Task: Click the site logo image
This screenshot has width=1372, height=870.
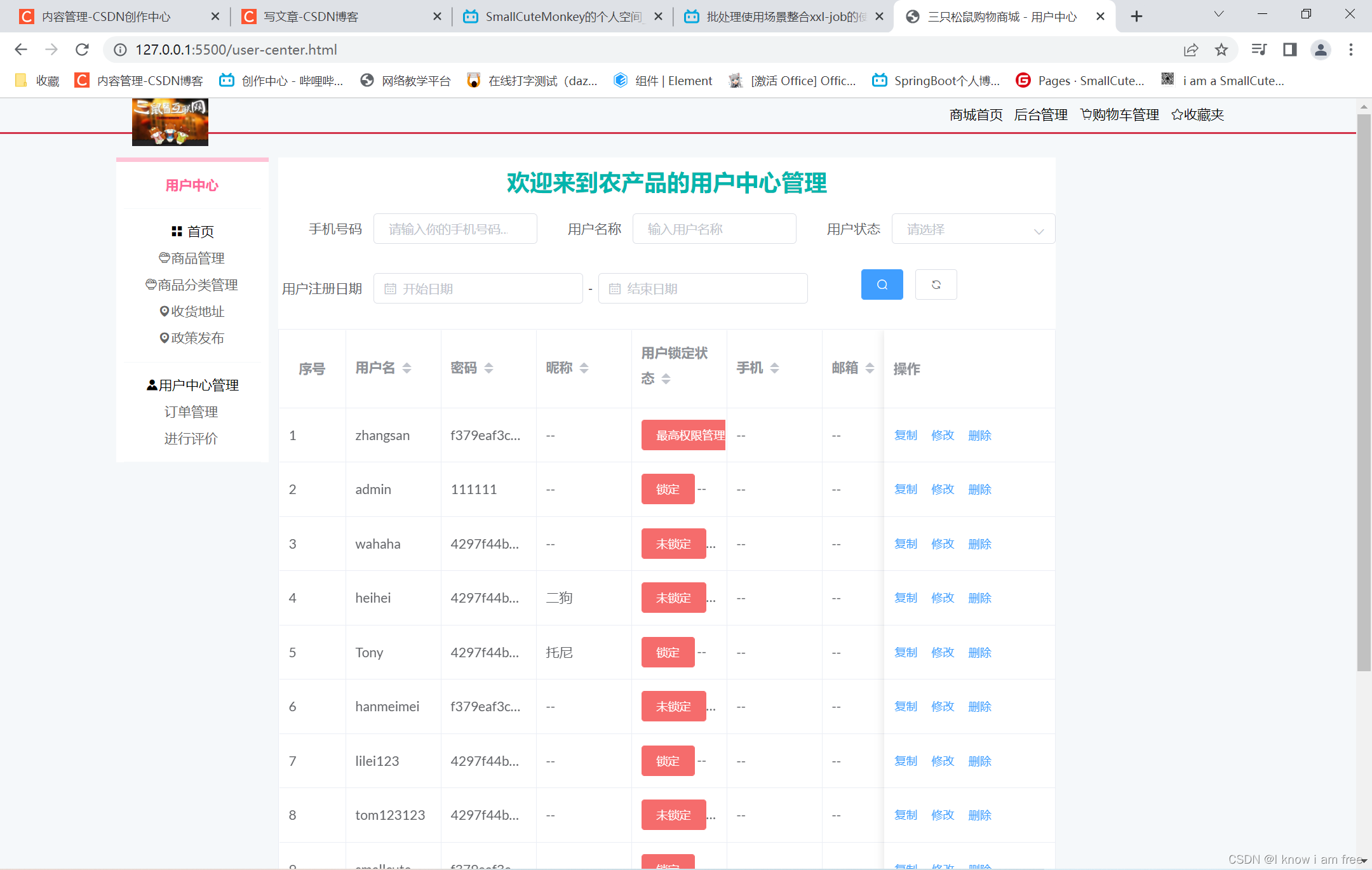Action: [170, 122]
